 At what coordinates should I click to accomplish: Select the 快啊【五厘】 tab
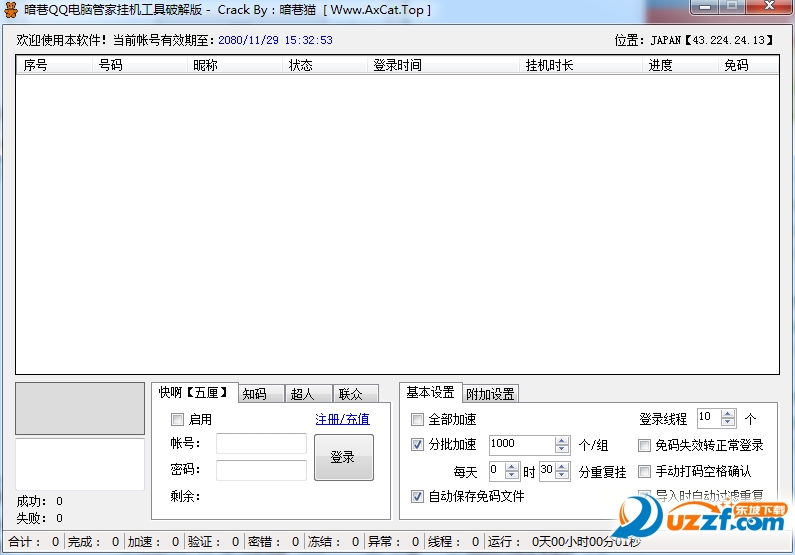click(194, 392)
